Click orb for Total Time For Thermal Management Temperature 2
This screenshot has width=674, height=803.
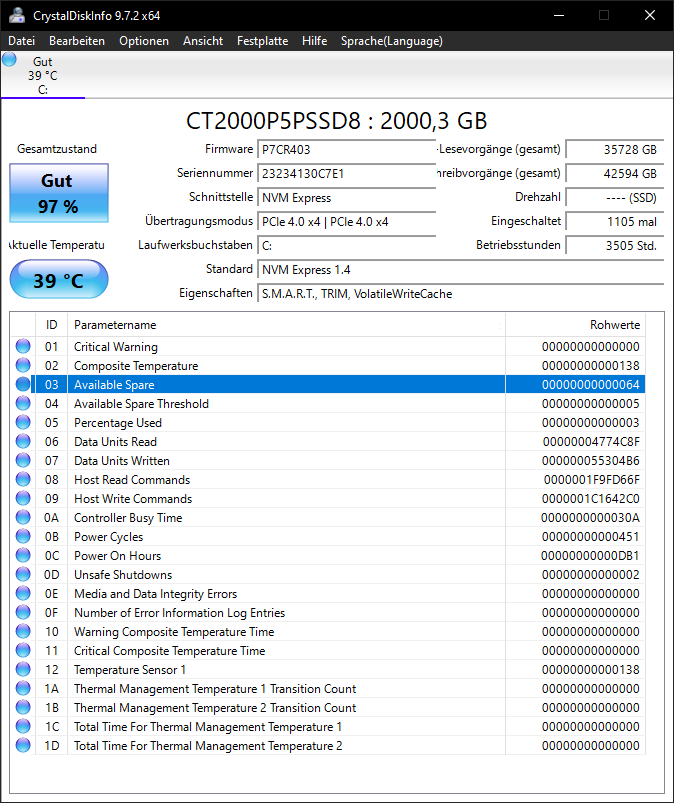point(23,745)
